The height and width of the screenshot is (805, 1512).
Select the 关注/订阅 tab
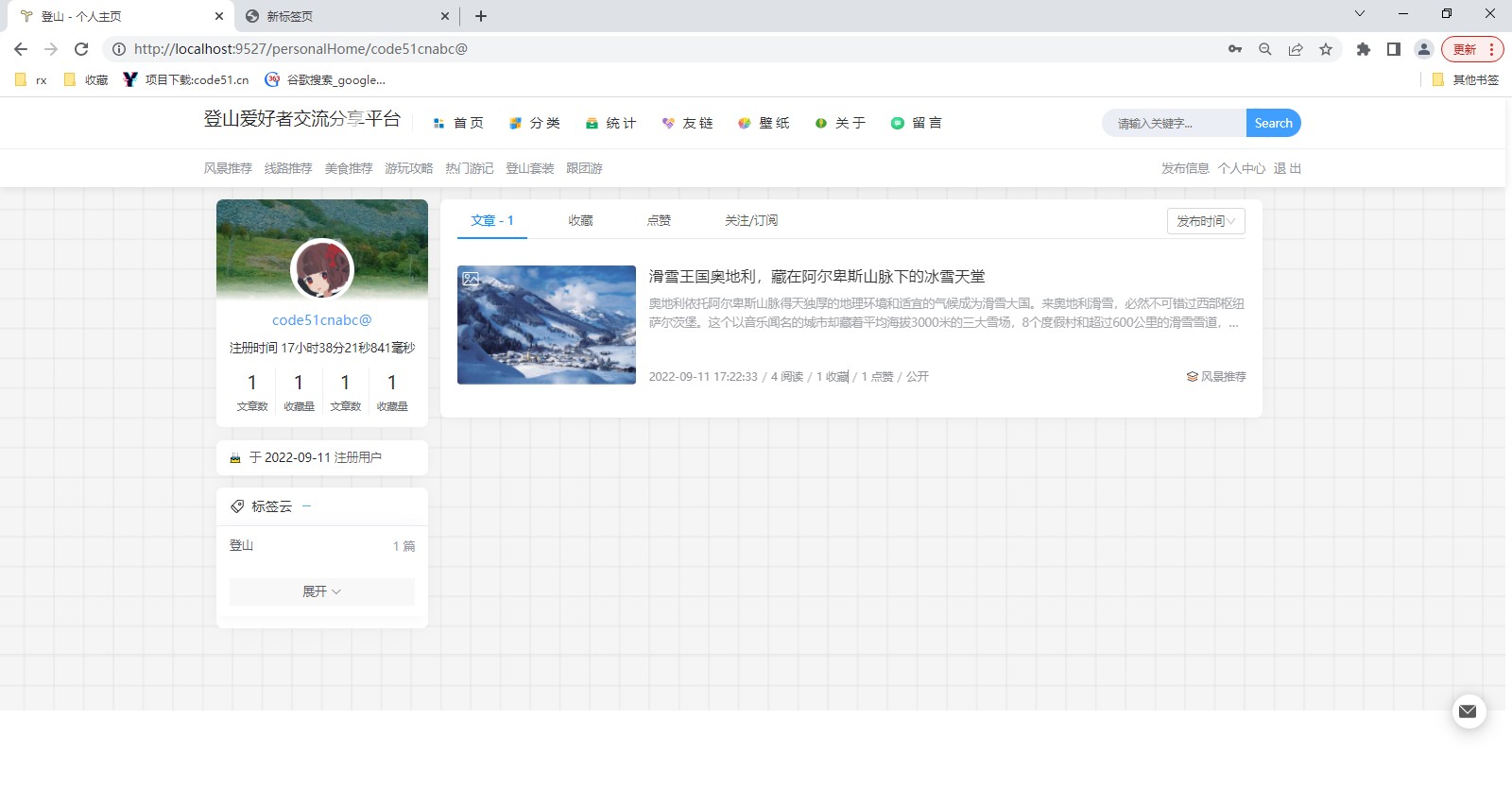(751, 220)
